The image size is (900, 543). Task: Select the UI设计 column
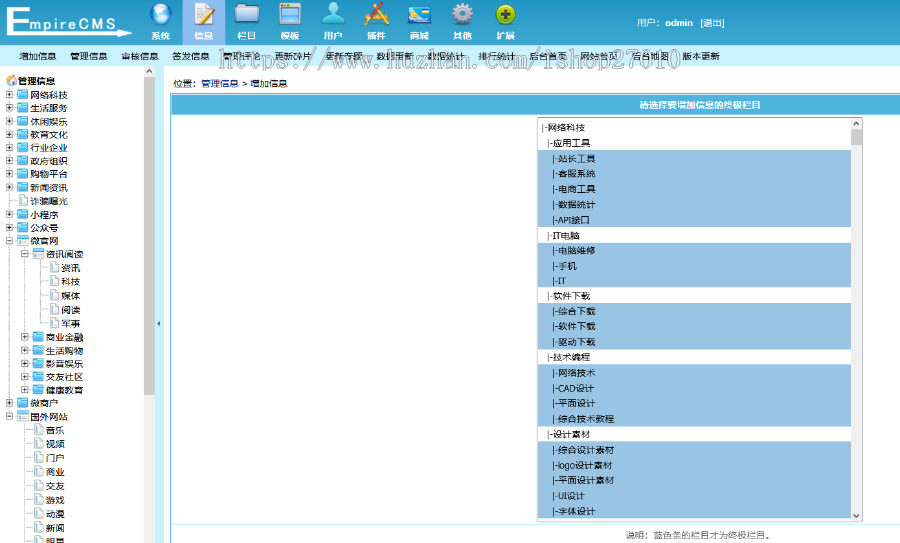(x=695, y=496)
